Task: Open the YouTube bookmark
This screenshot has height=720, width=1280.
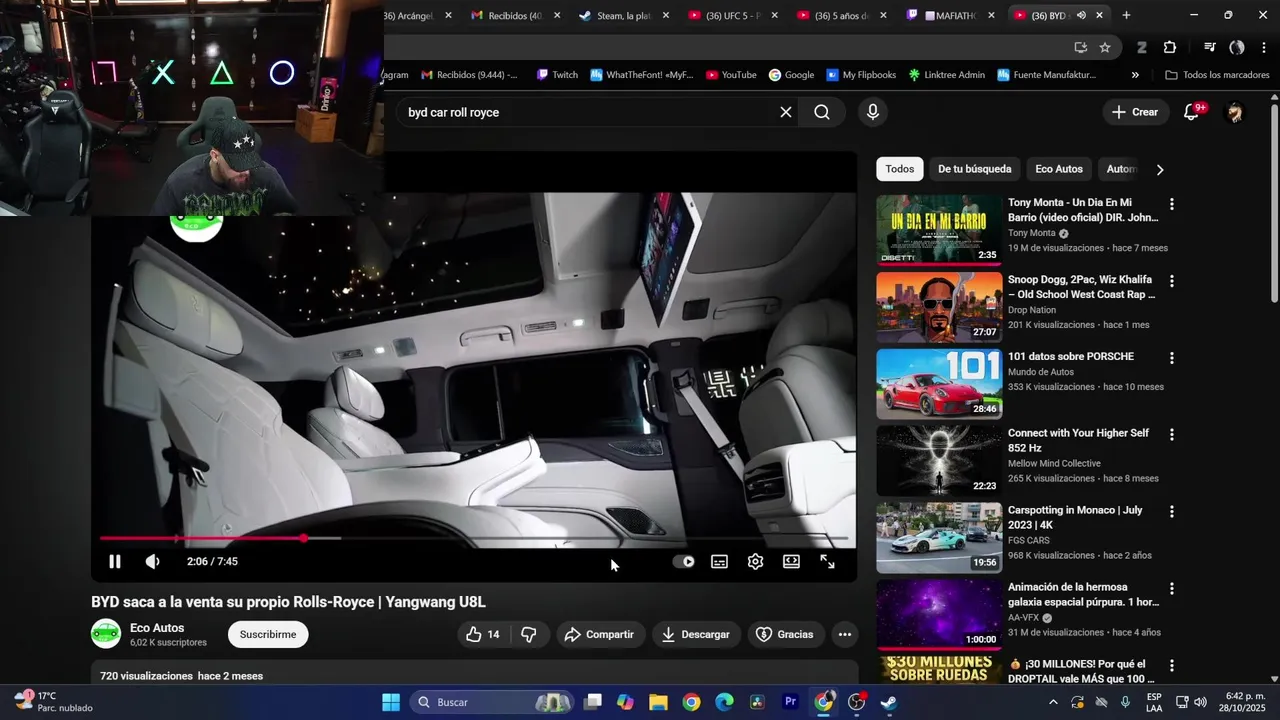Action: coord(731,75)
